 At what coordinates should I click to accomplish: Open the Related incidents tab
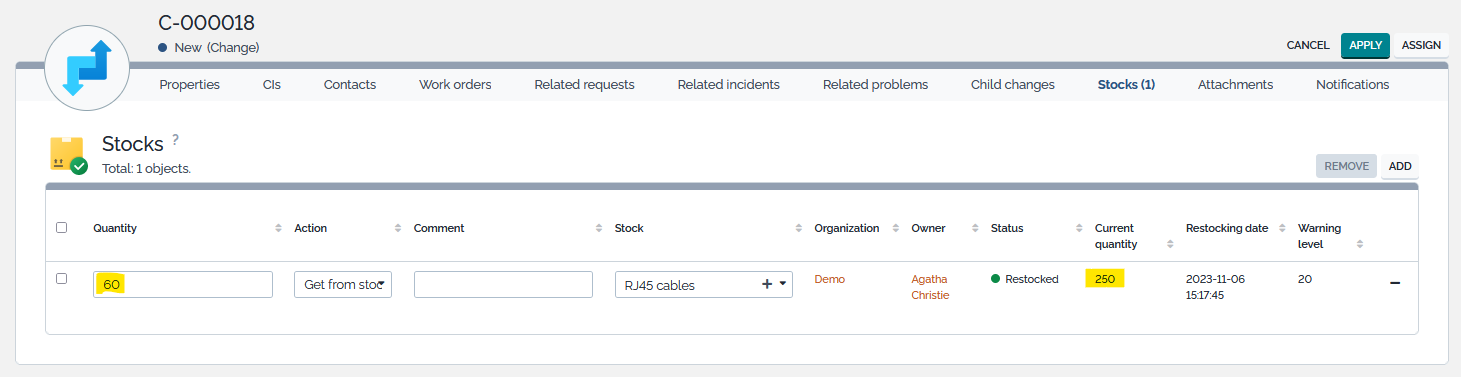coord(728,85)
